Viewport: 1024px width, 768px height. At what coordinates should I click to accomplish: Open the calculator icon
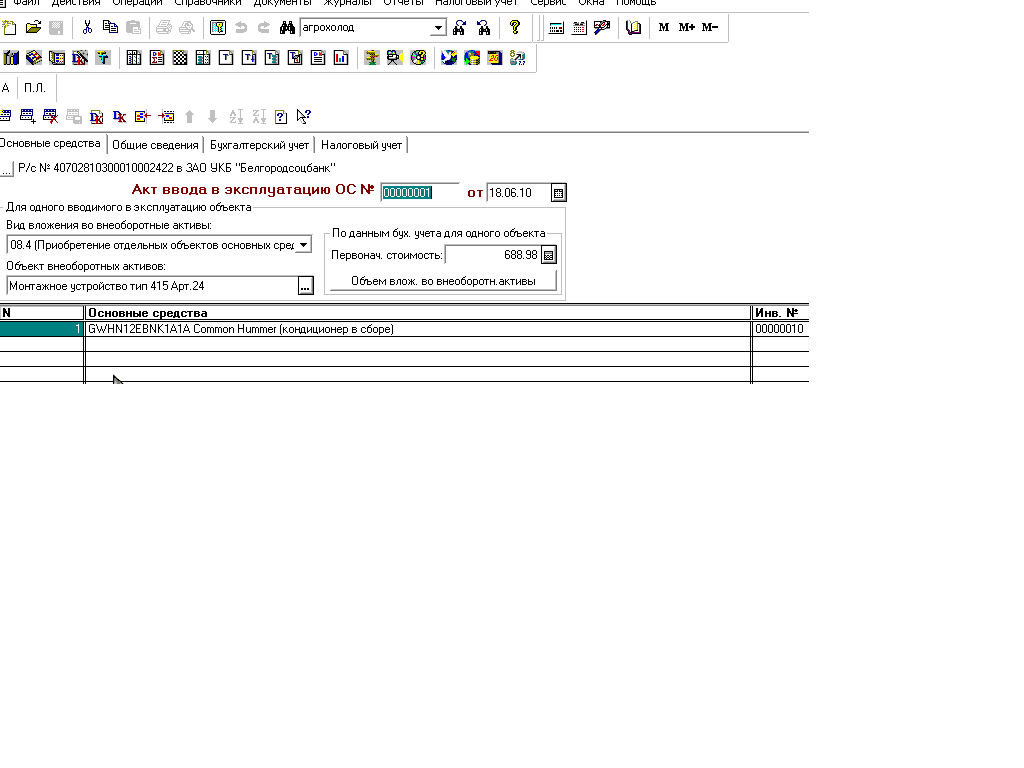(556, 27)
